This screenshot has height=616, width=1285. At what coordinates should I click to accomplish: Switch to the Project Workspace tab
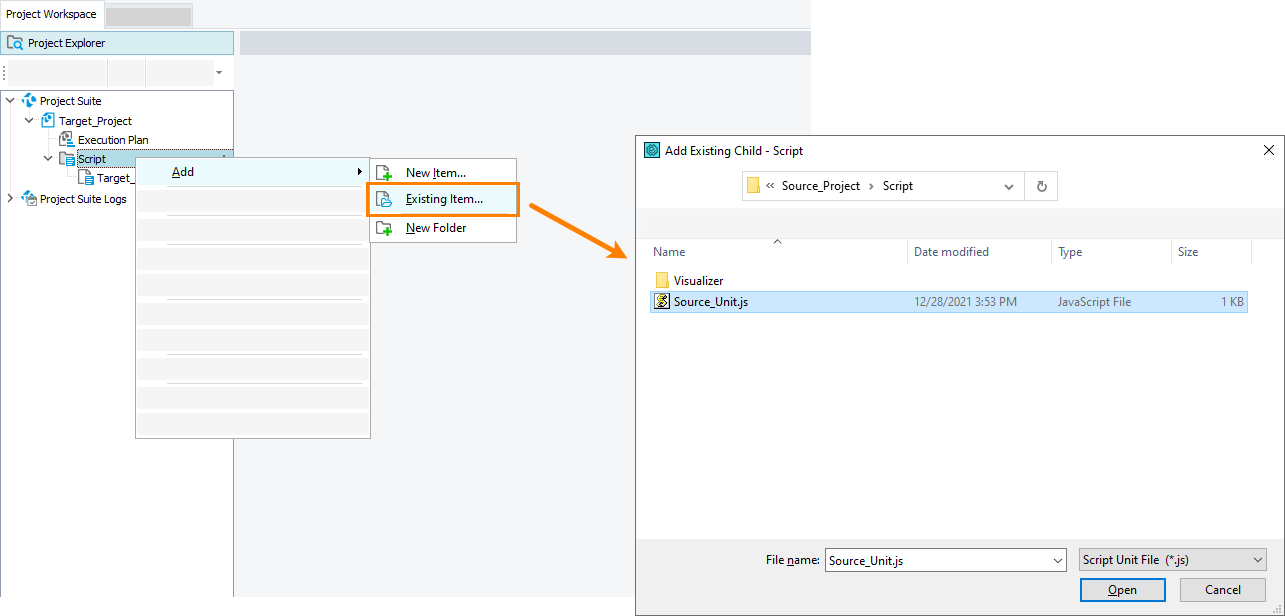click(x=51, y=13)
